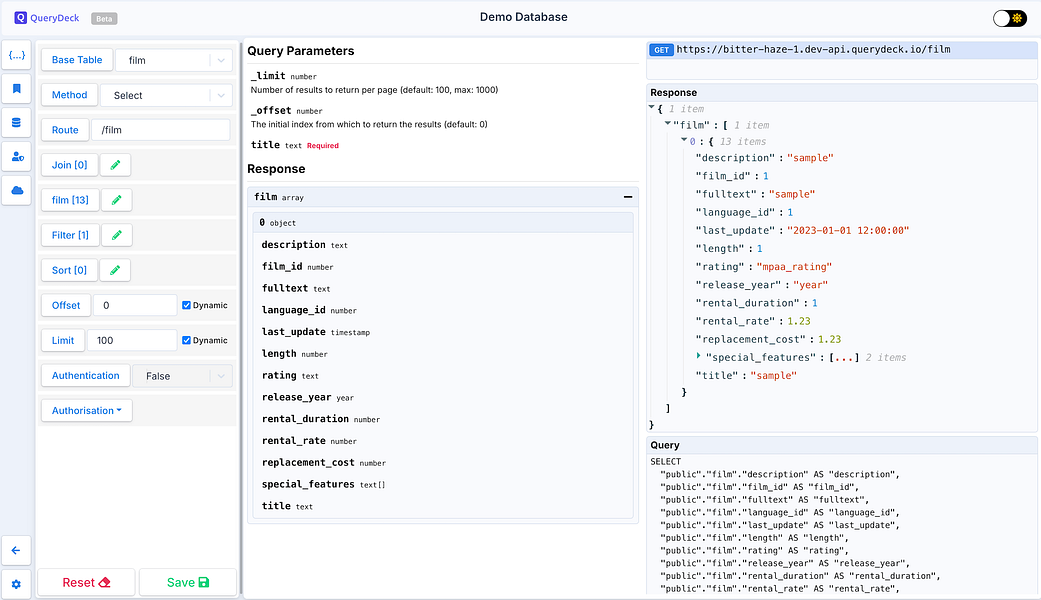Click the user roles sidebar icon
The image size is (1041, 600).
pyautogui.click(x=16, y=156)
